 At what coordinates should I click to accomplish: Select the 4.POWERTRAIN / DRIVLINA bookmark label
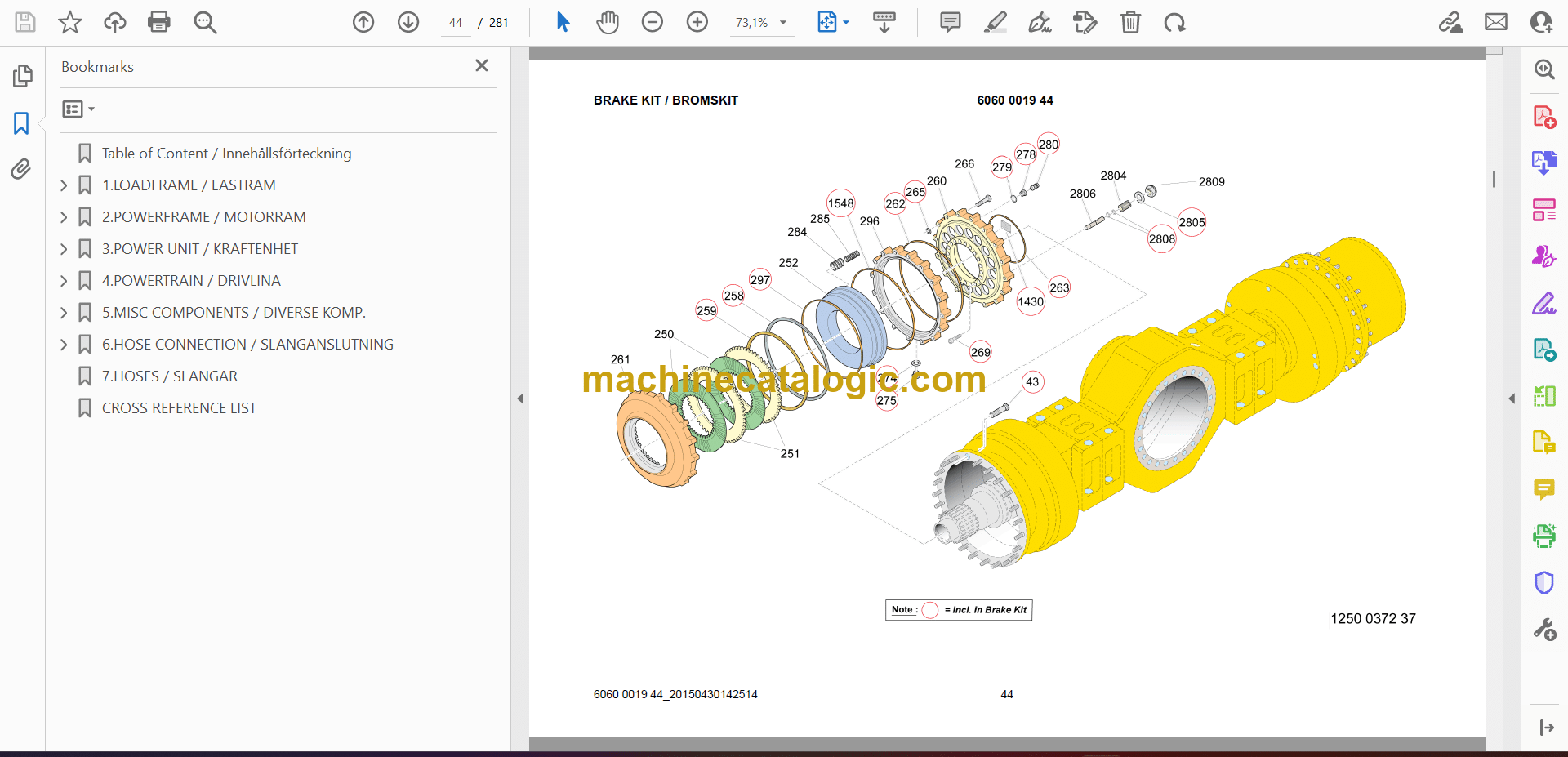click(x=191, y=281)
